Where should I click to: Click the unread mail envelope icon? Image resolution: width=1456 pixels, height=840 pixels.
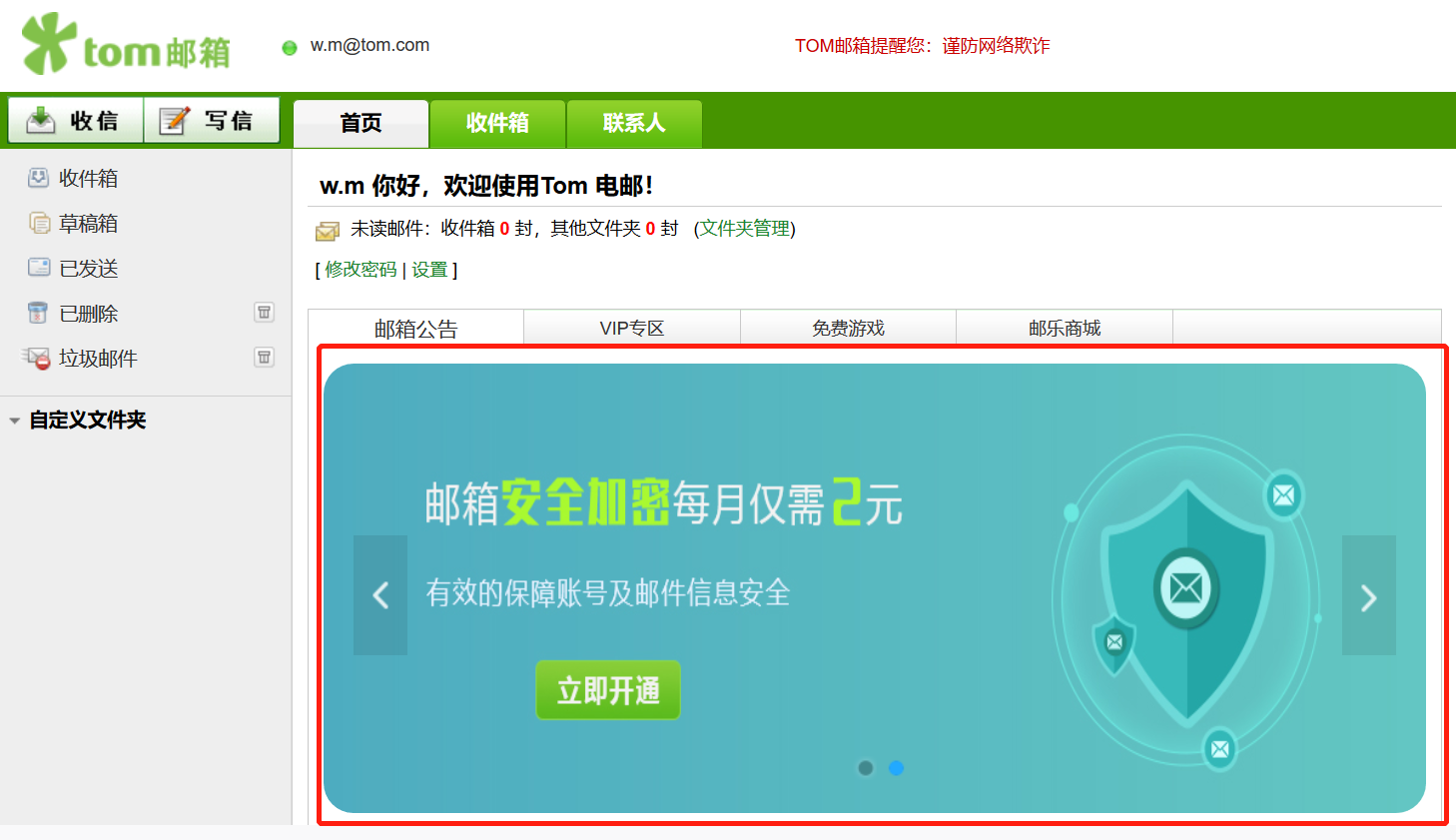point(328,231)
